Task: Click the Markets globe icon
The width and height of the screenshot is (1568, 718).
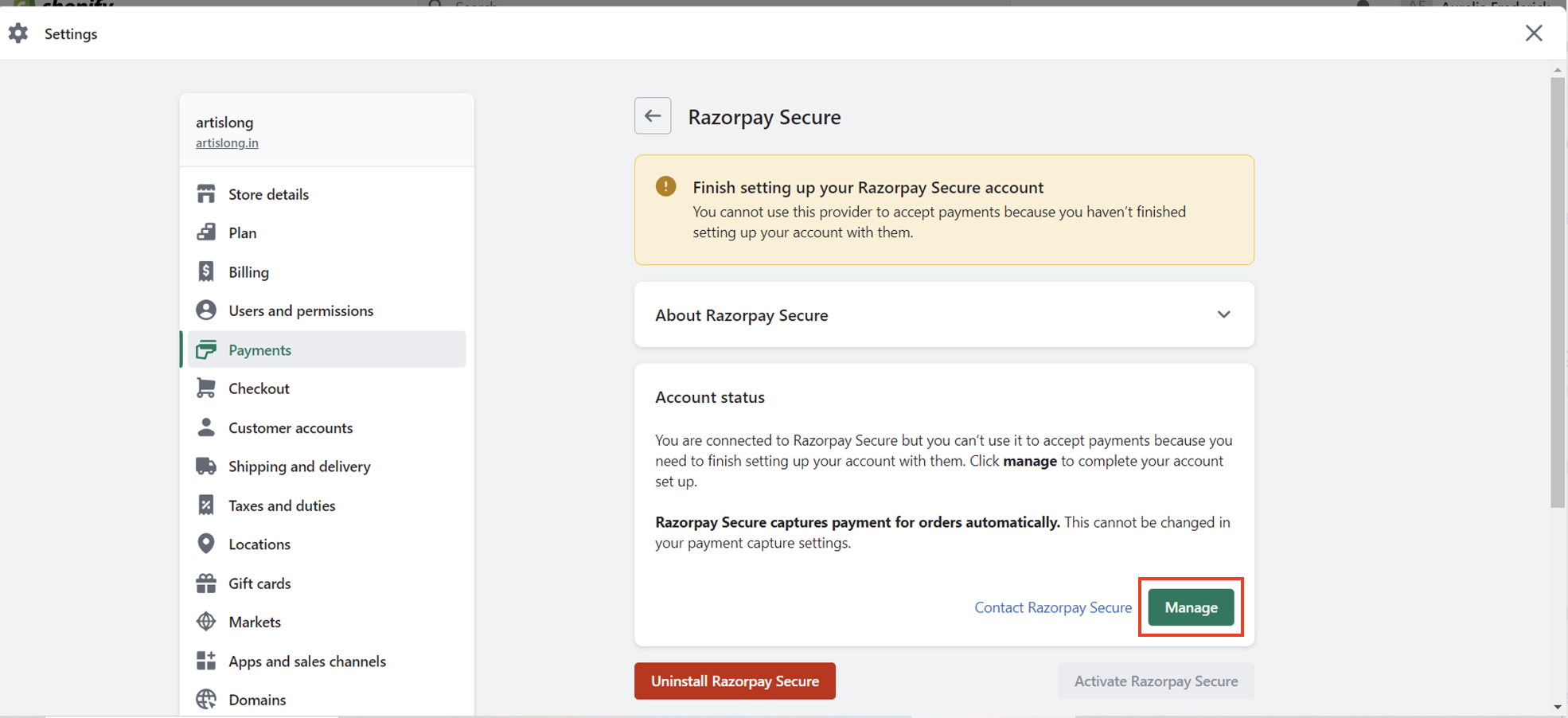Action: click(206, 622)
